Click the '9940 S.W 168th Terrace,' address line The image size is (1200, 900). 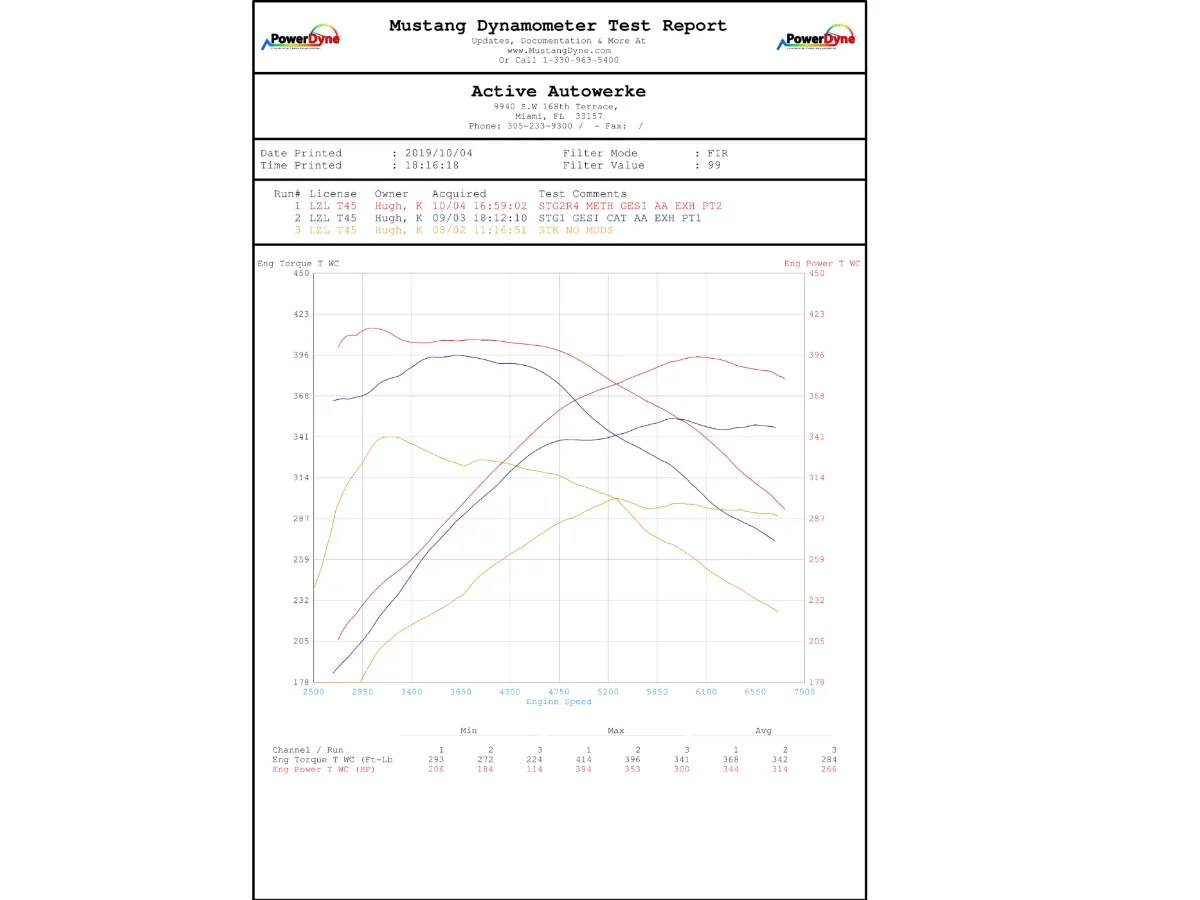[x=556, y=106]
